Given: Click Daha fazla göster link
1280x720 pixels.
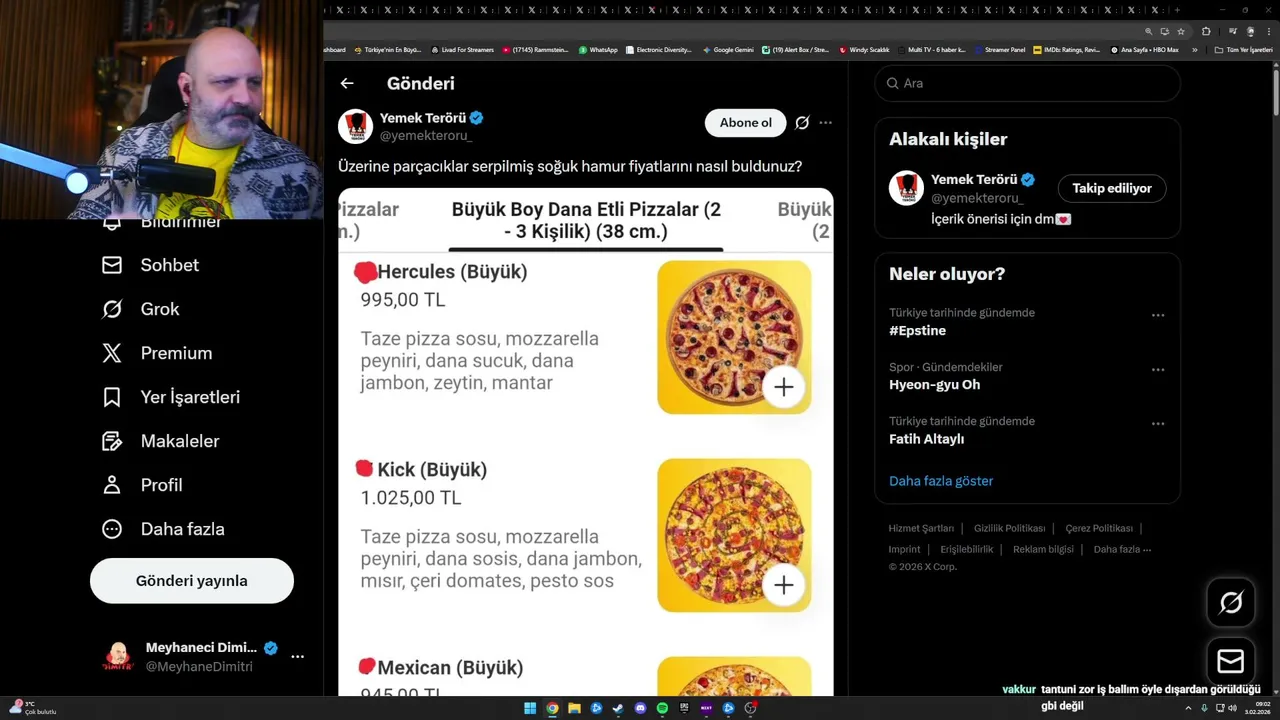Looking at the screenshot, I should coord(941,481).
